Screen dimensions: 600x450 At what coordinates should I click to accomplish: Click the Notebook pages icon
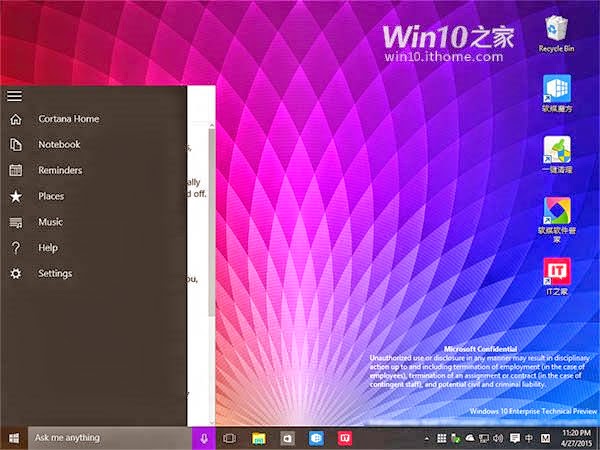tap(16, 145)
